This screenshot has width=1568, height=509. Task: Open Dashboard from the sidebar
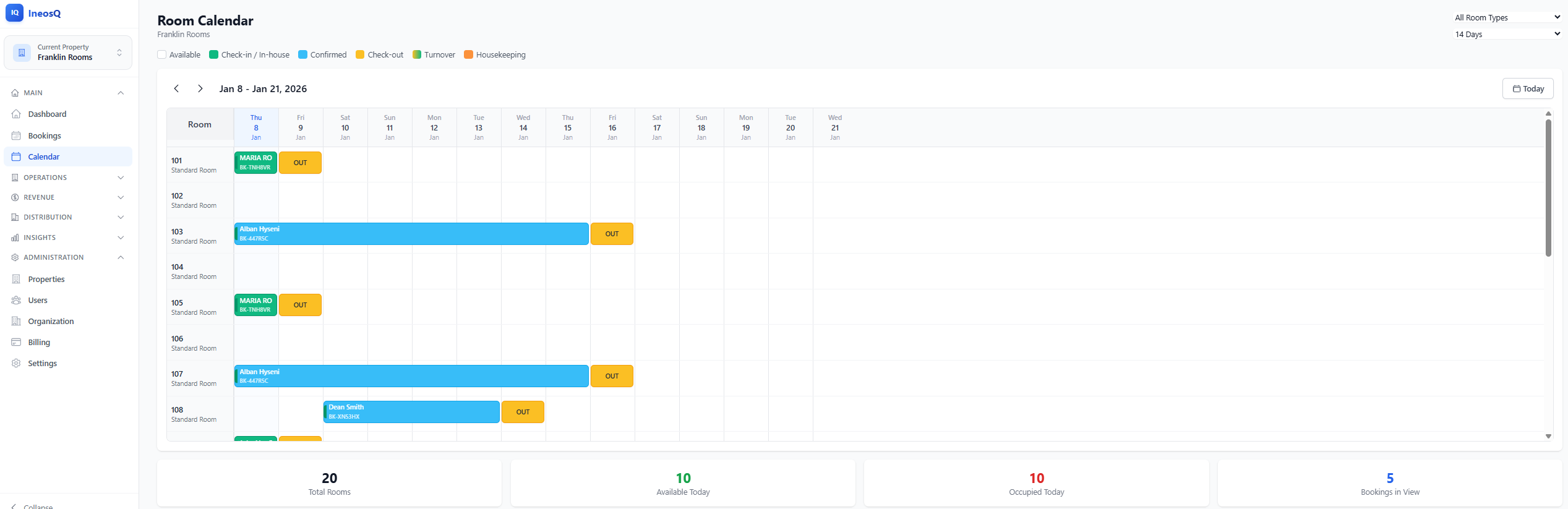pos(68,114)
